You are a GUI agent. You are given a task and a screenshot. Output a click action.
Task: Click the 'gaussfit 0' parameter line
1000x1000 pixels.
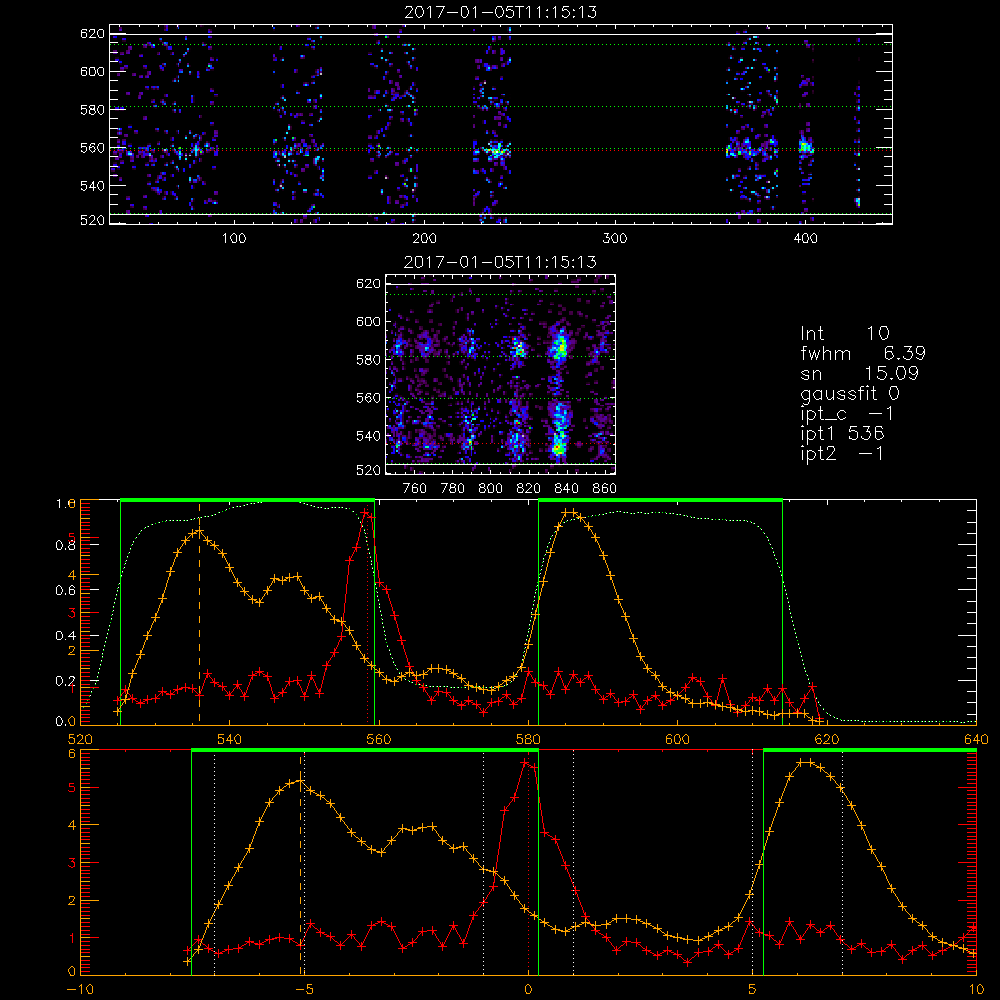click(x=849, y=393)
